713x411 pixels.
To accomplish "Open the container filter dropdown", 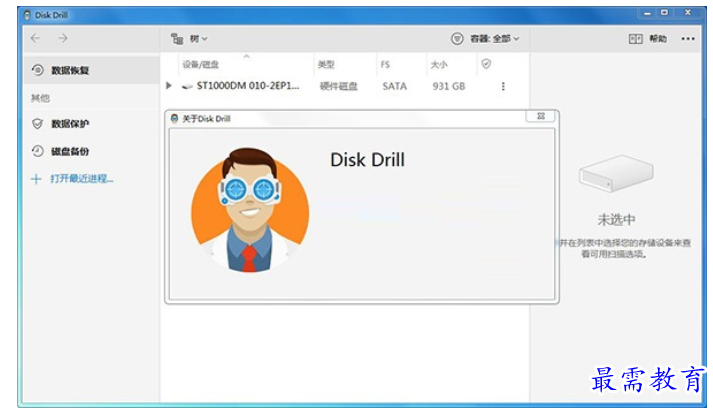I will click(494, 39).
